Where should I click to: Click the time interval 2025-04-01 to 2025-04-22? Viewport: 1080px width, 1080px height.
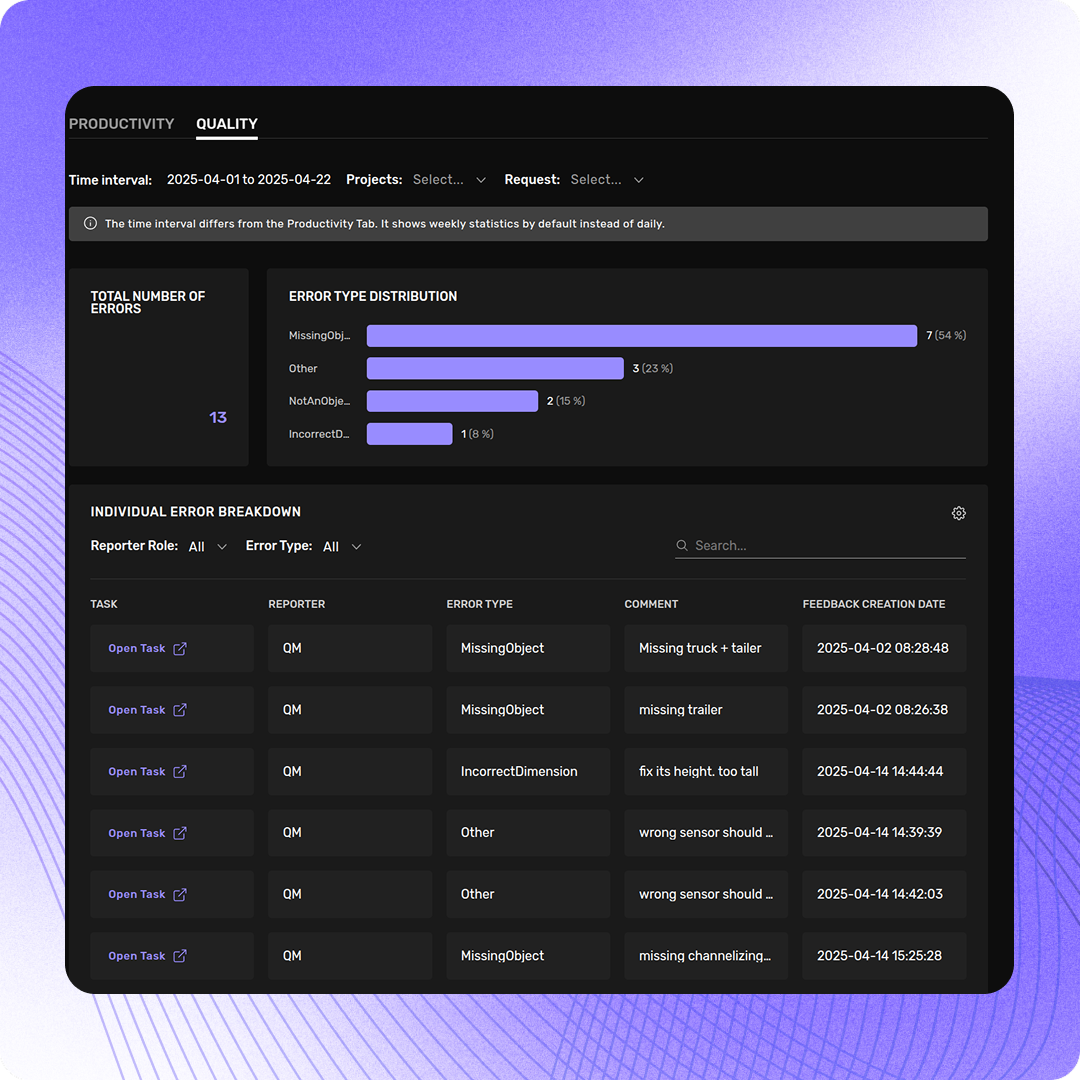click(x=249, y=179)
